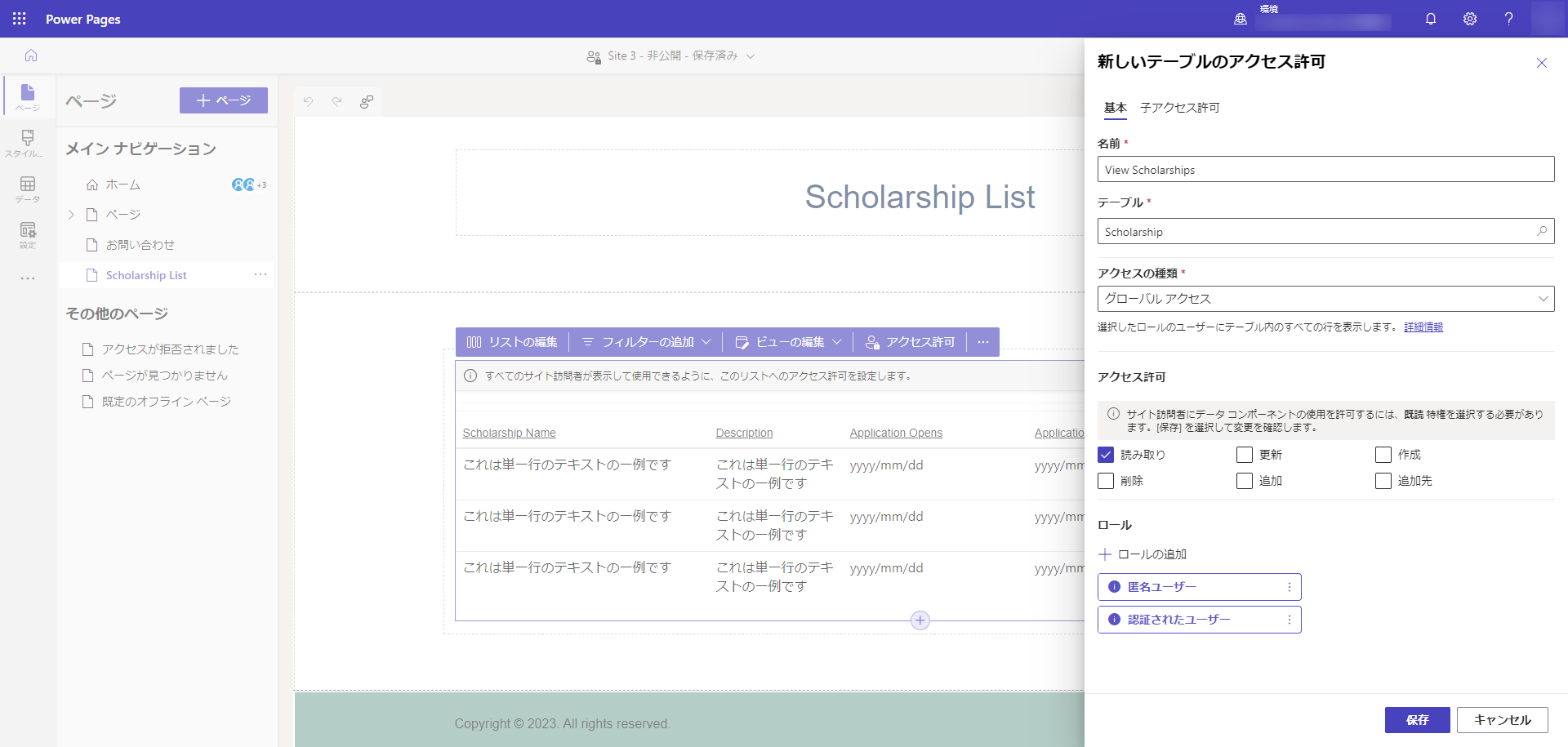Check the 削除 permission checkbox
Image resolution: width=1568 pixels, height=747 pixels.
1106,481
